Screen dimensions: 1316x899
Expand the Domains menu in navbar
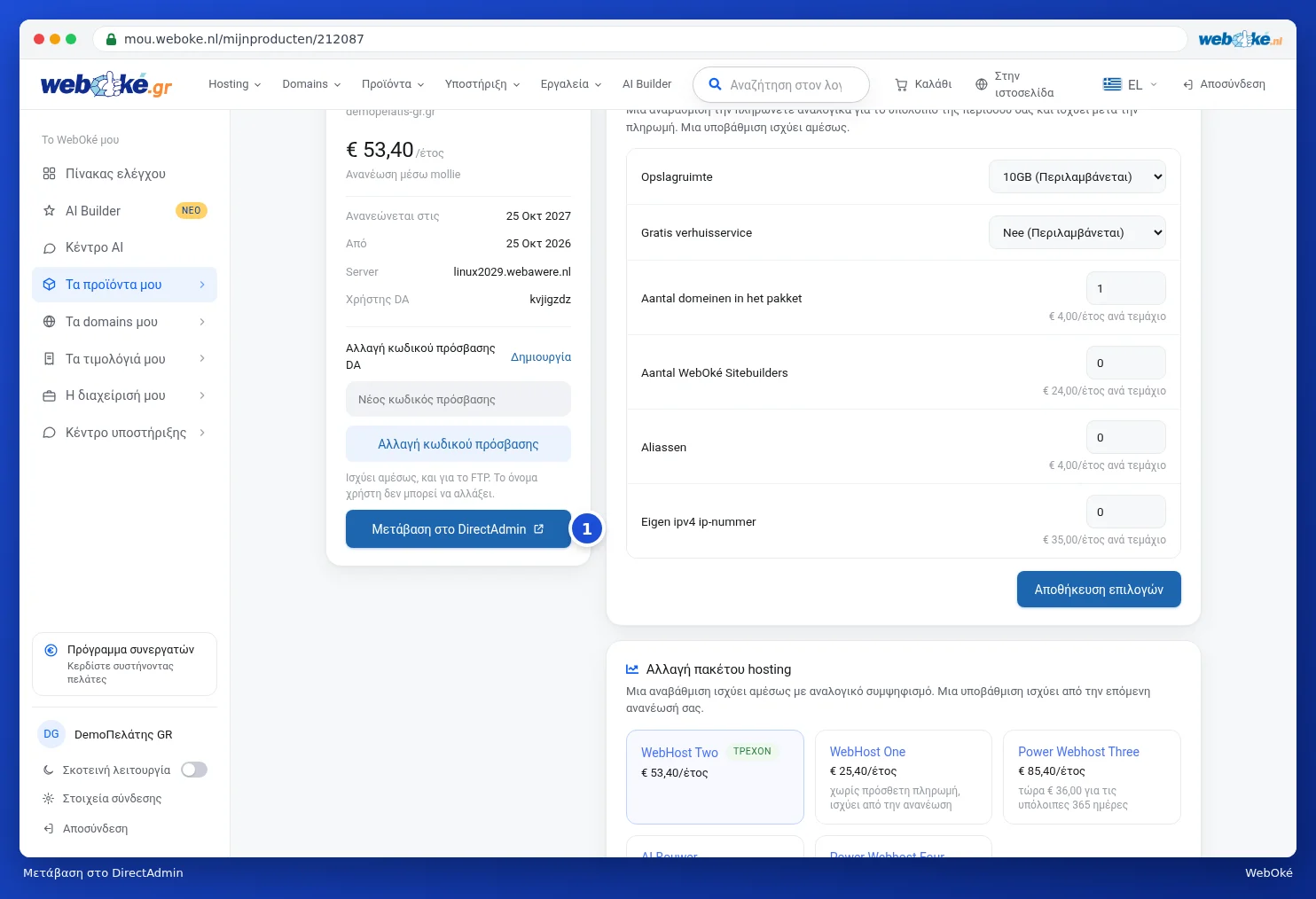(x=312, y=84)
